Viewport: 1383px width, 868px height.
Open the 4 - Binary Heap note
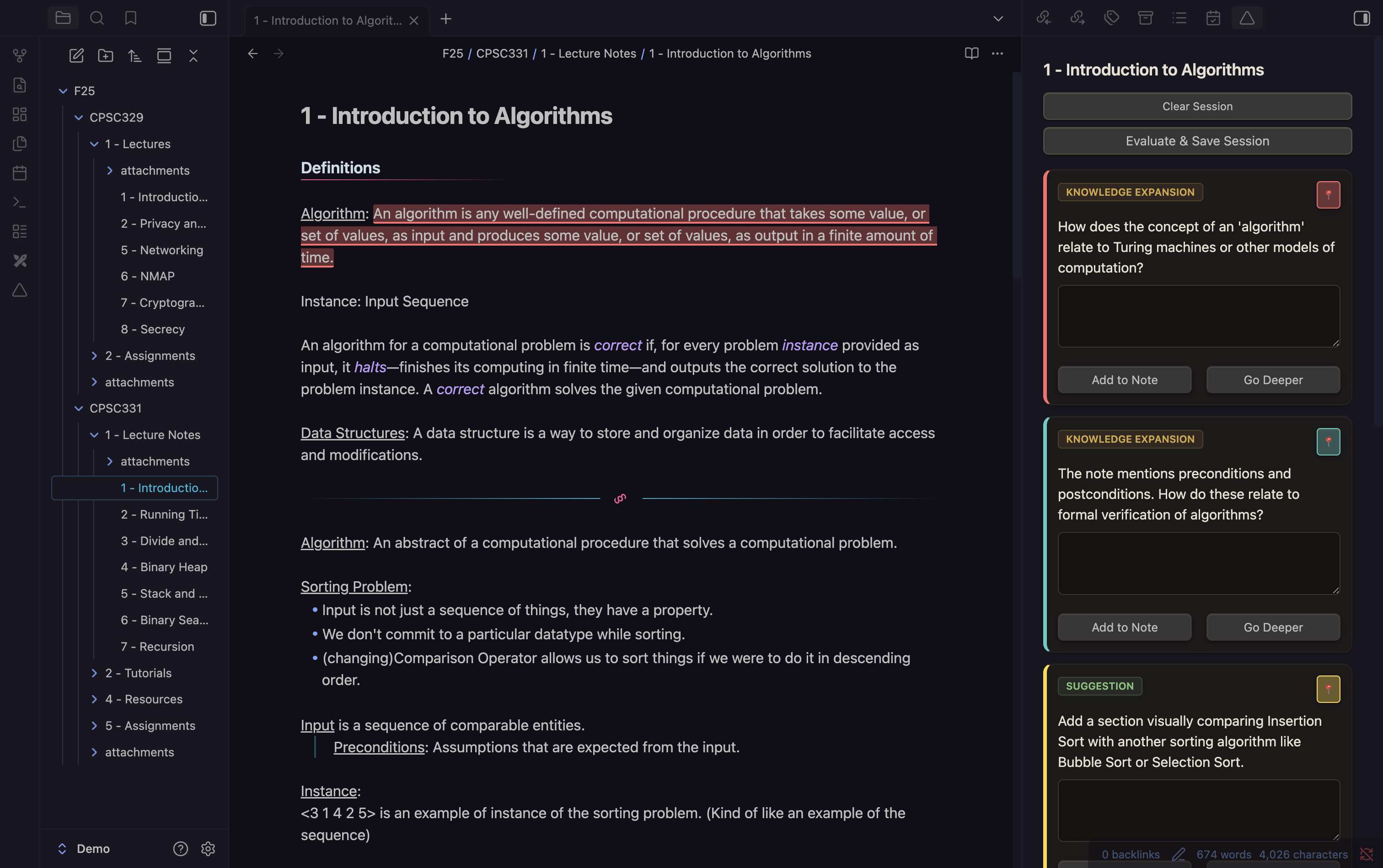[164, 567]
